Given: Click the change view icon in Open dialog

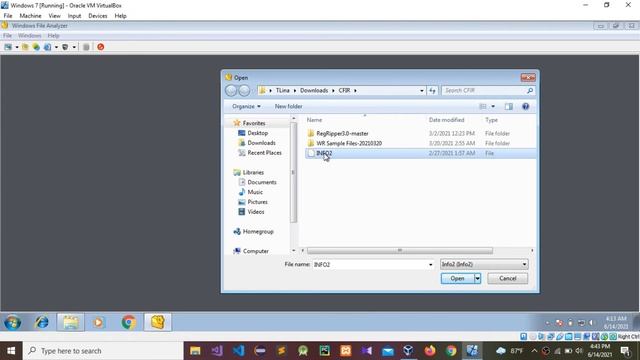Looking at the screenshot, I should [483, 107].
